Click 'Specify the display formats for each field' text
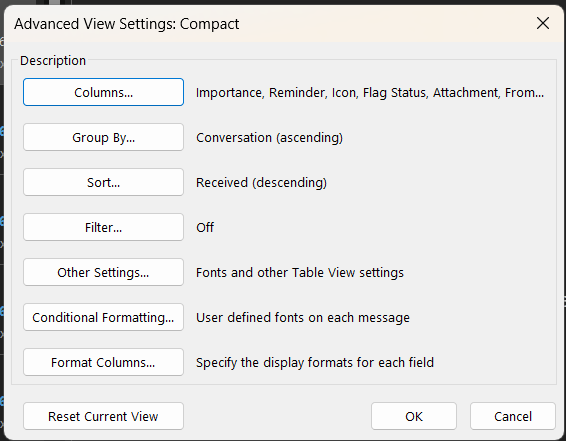Screen dimensions: 566x441 [x=315, y=362]
